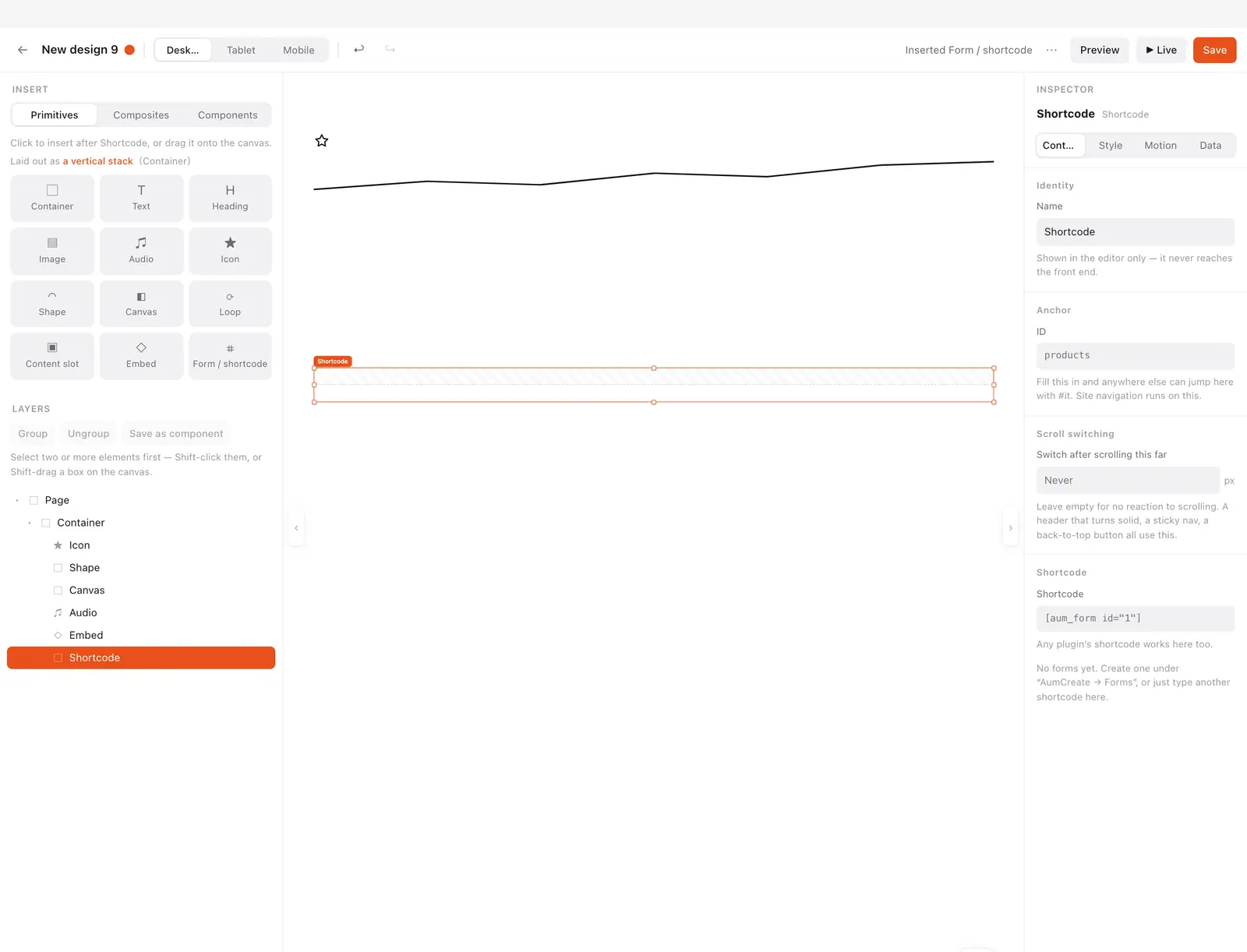Image resolution: width=1247 pixels, height=952 pixels.
Task: Click the Preview button
Action: click(x=1100, y=50)
